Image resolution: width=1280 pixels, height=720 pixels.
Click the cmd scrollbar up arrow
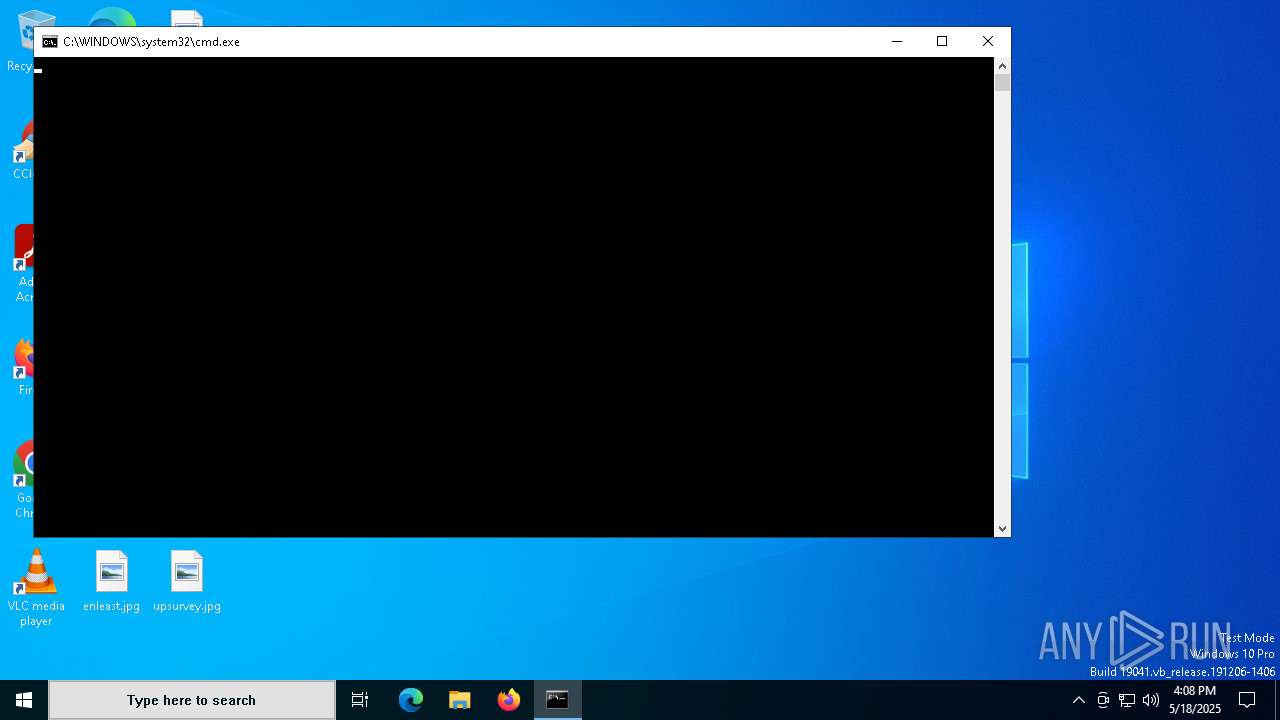point(1002,66)
